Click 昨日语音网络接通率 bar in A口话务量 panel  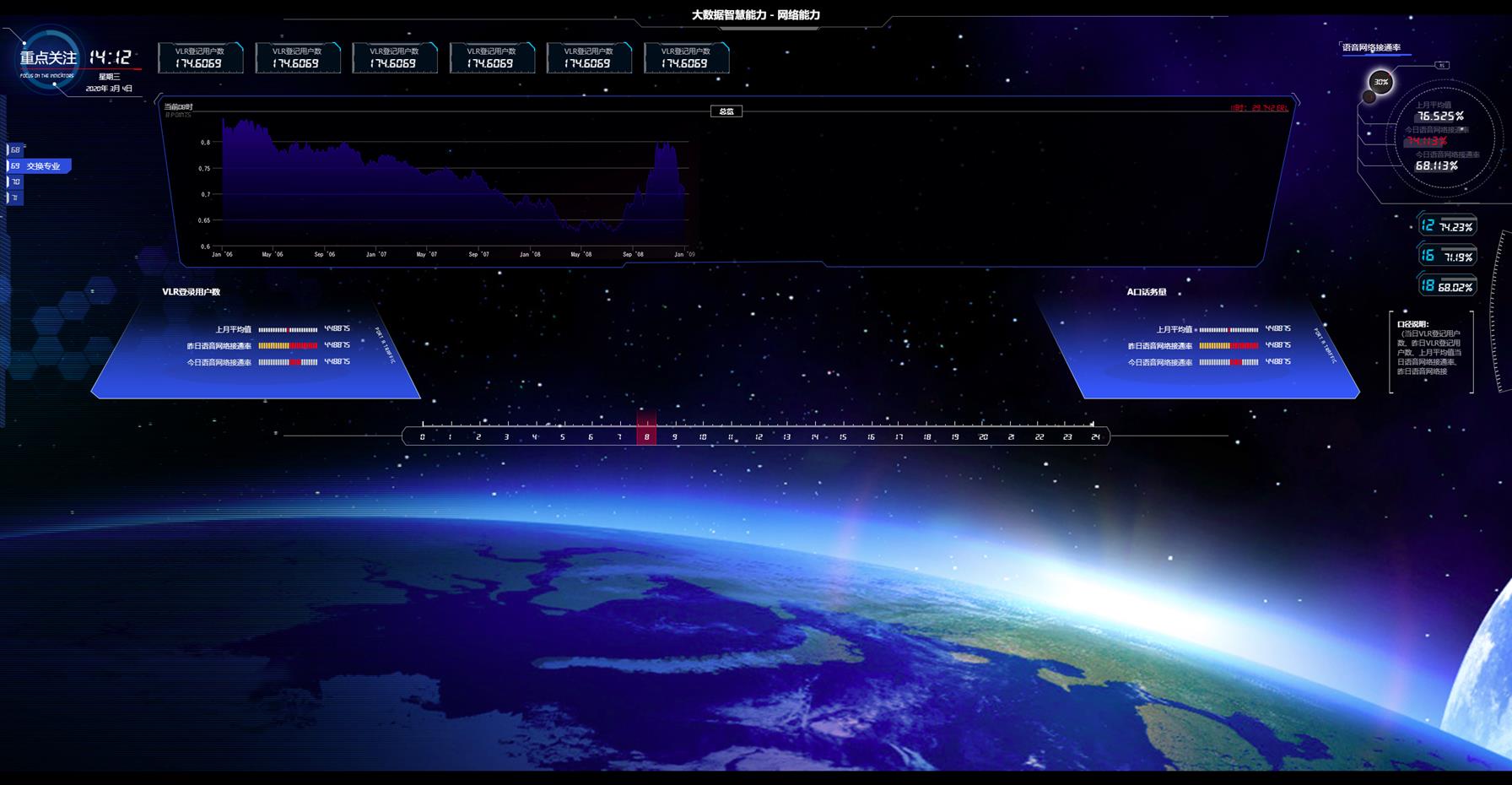(x=1228, y=346)
